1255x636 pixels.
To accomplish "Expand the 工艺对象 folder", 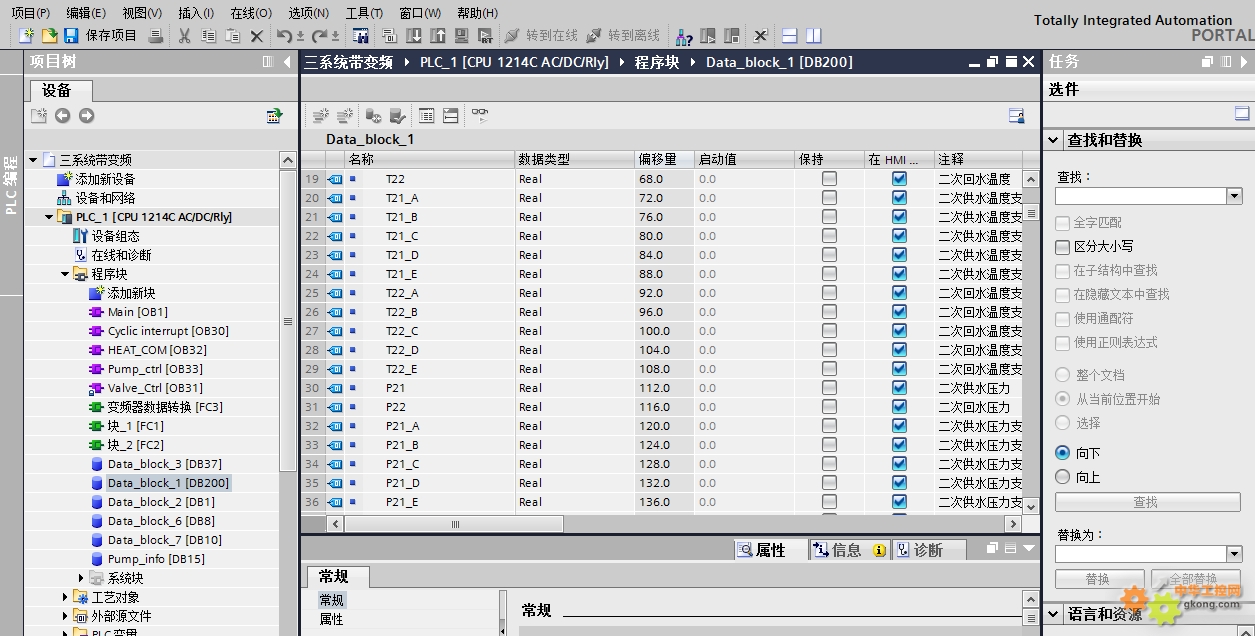I will click(65, 597).
